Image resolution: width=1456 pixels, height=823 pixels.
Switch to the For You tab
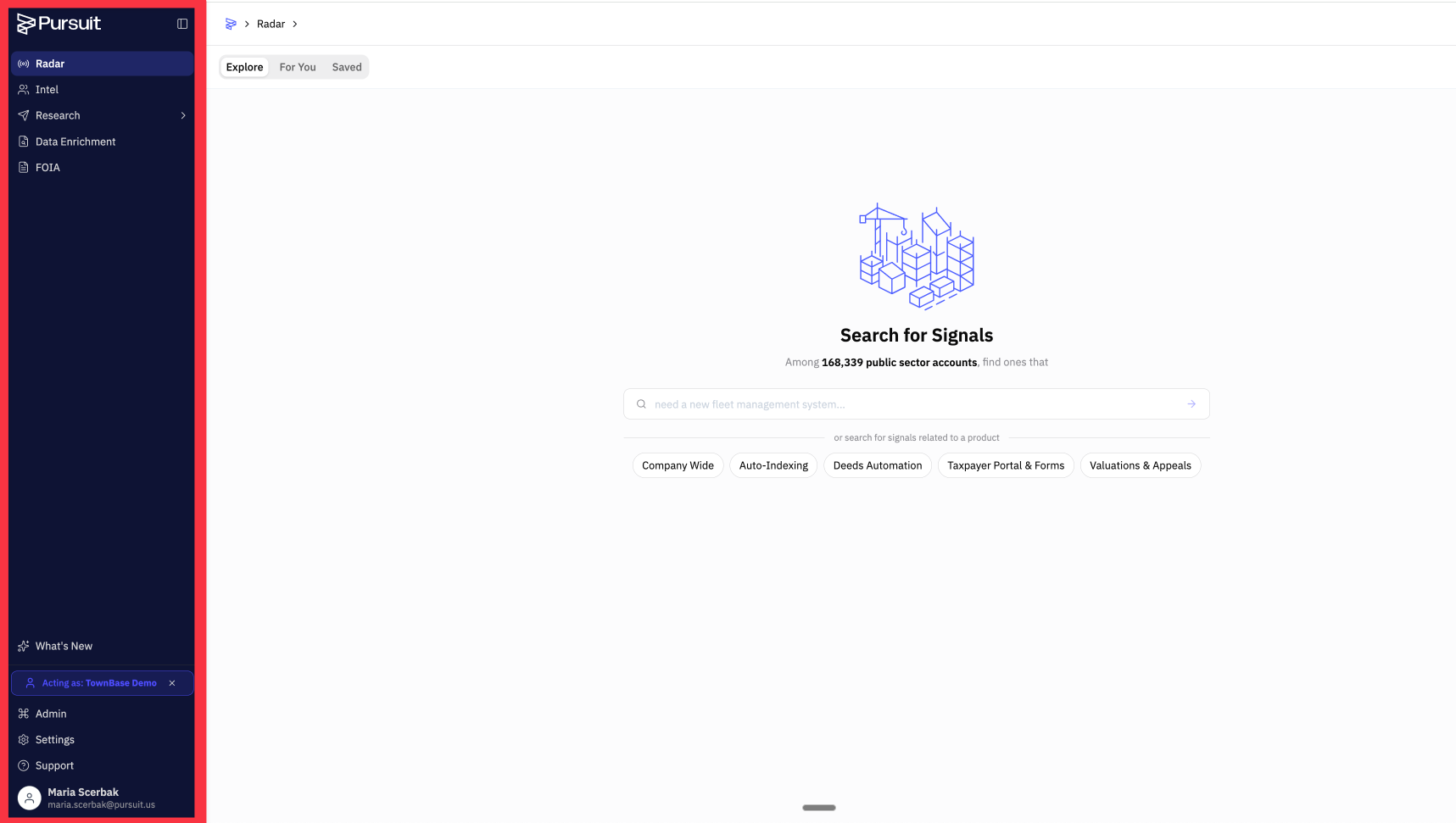[x=298, y=67]
